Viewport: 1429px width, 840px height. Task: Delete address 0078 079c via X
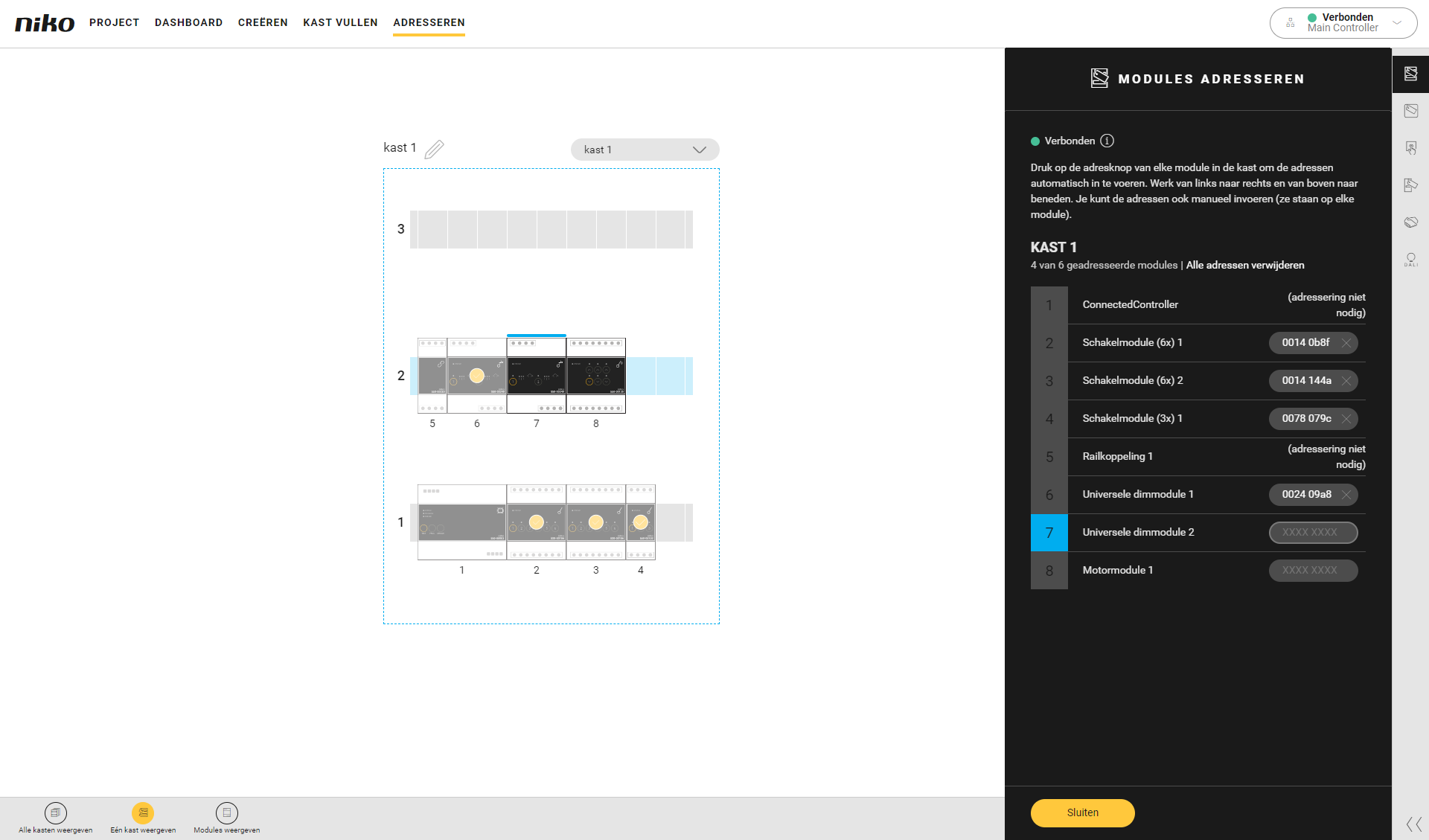(x=1346, y=419)
